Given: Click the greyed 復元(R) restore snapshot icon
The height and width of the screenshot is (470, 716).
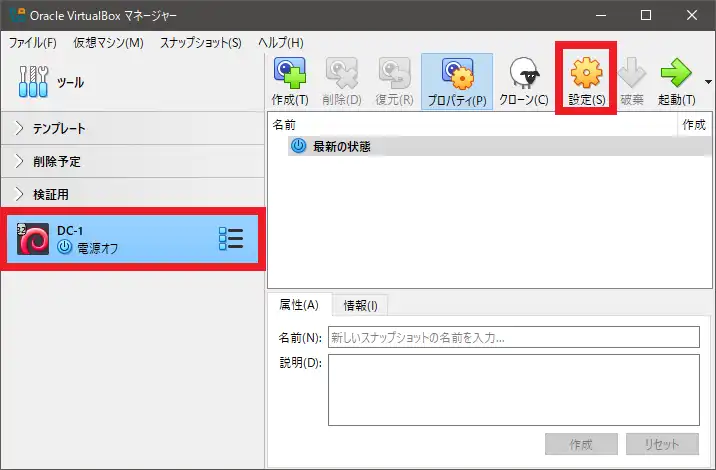Looking at the screenshot, I should tap(395, 73).
